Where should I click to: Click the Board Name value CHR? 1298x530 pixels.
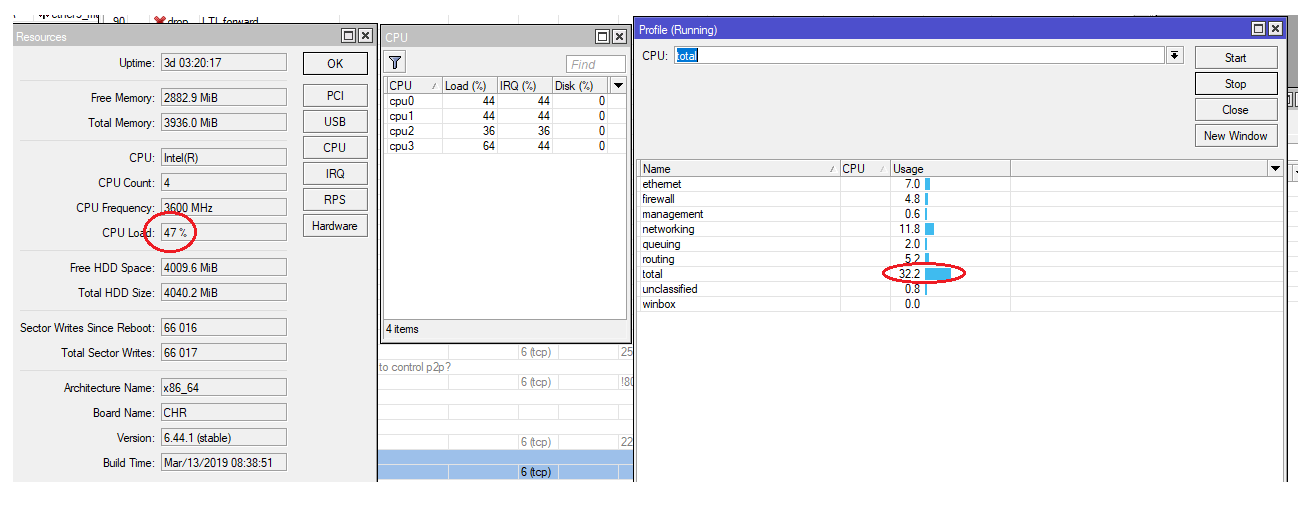(224, 413)
